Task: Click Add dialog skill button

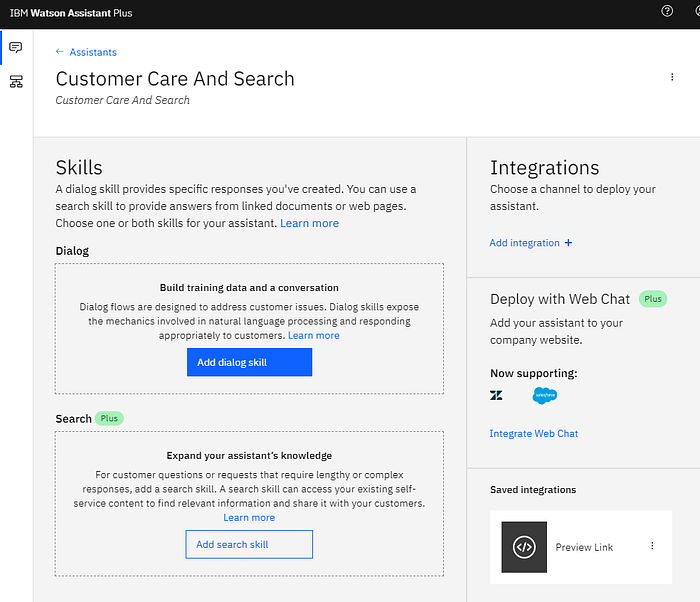Action: pyautogui.click(x=250, y=362)
